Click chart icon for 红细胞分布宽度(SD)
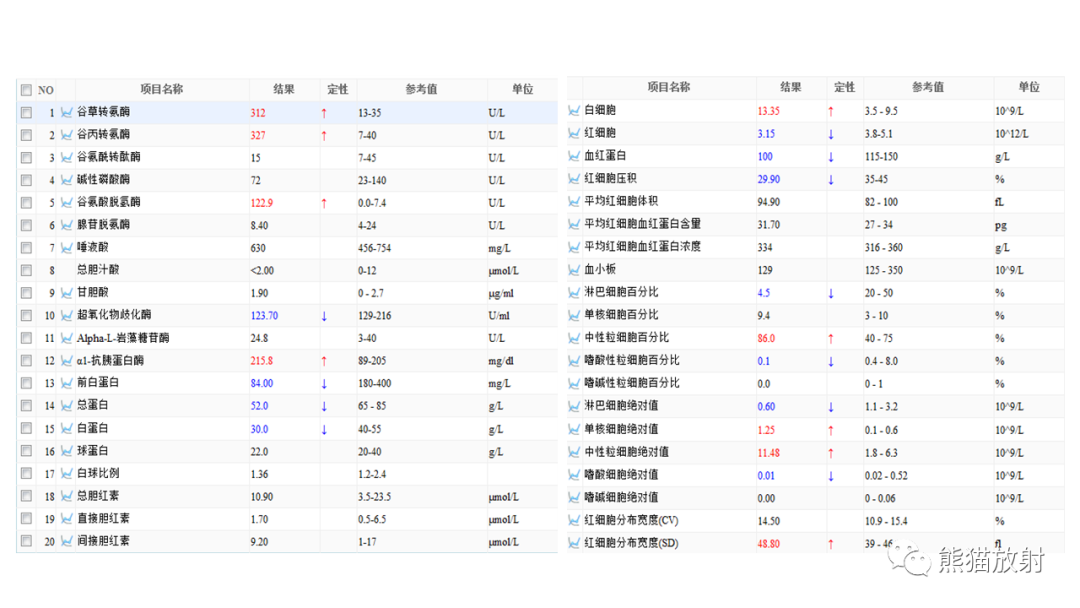Viewport: 1080px width, 608px height. coord(574,543)
